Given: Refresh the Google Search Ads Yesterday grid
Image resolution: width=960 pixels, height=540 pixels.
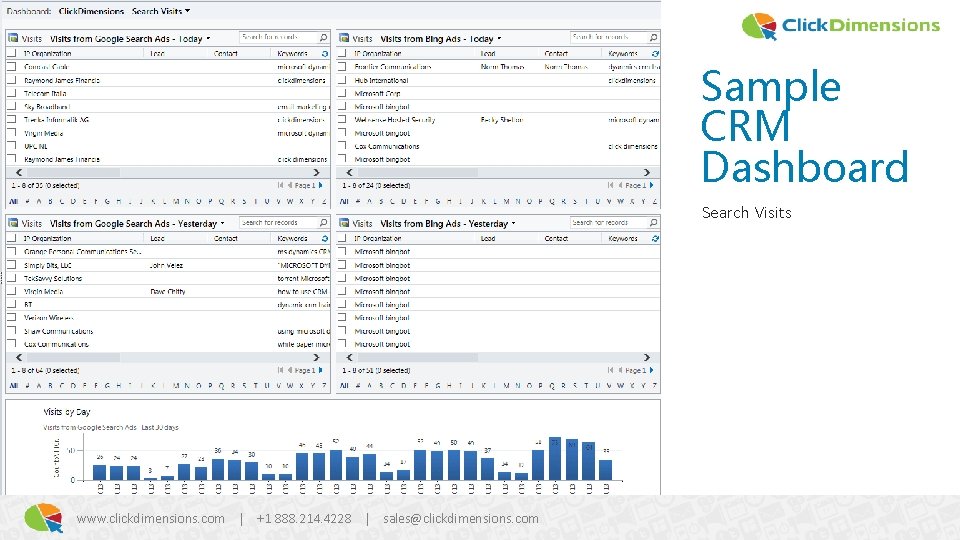Looking at the screenshot, I should pyautogui.click(x=324, y=239).
